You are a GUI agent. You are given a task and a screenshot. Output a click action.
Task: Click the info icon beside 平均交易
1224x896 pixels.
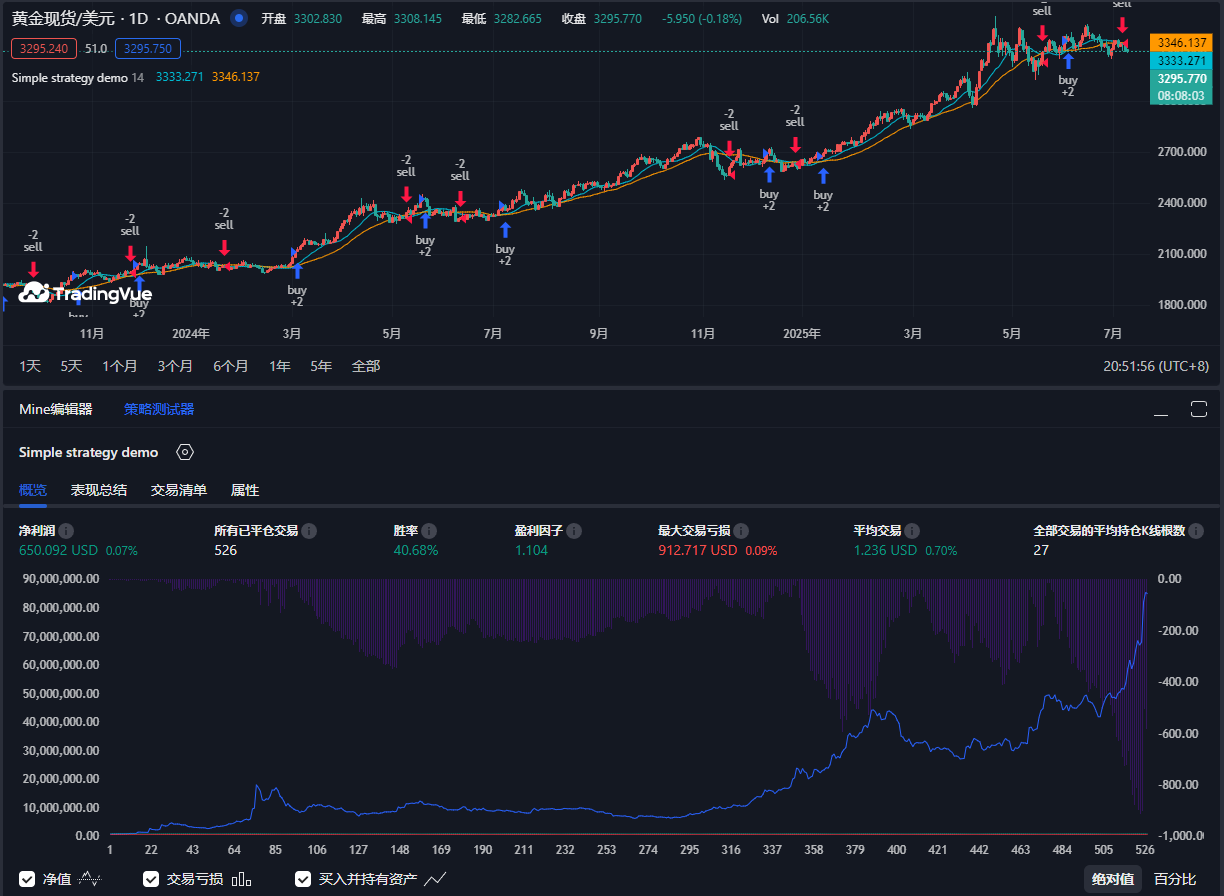click(x=913, y=531)
